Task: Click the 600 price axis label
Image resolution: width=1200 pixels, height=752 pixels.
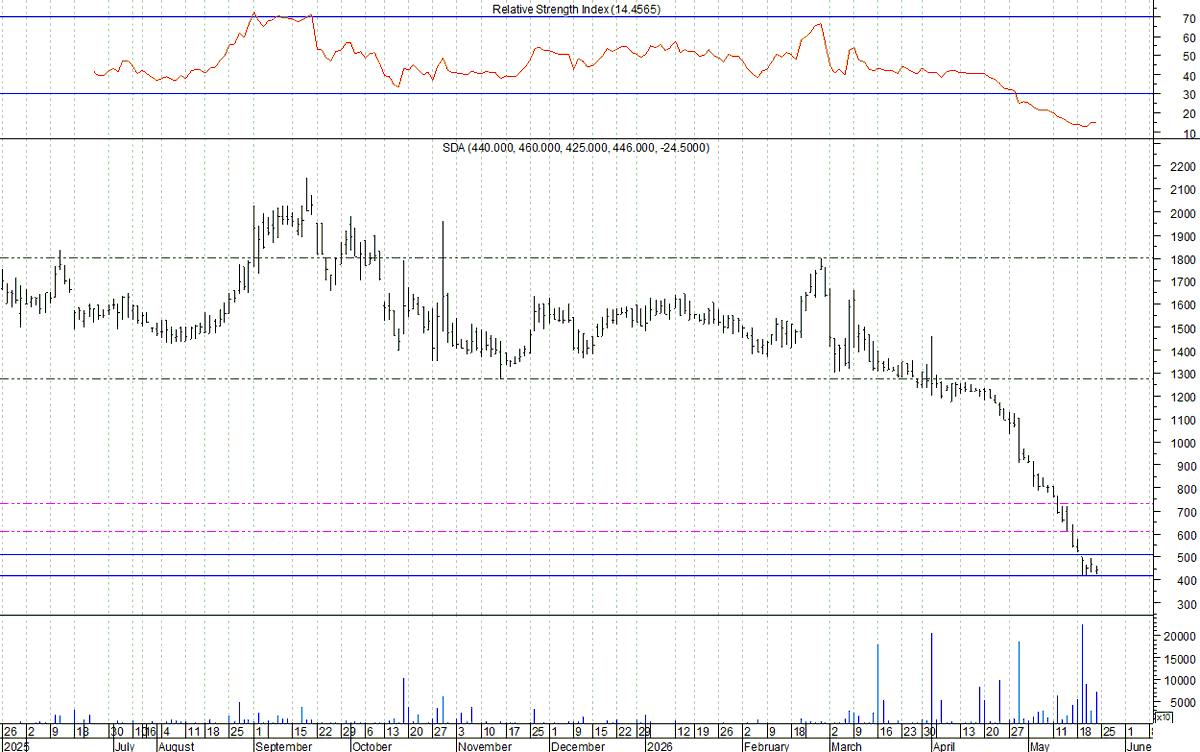Action: point(1185,536)
